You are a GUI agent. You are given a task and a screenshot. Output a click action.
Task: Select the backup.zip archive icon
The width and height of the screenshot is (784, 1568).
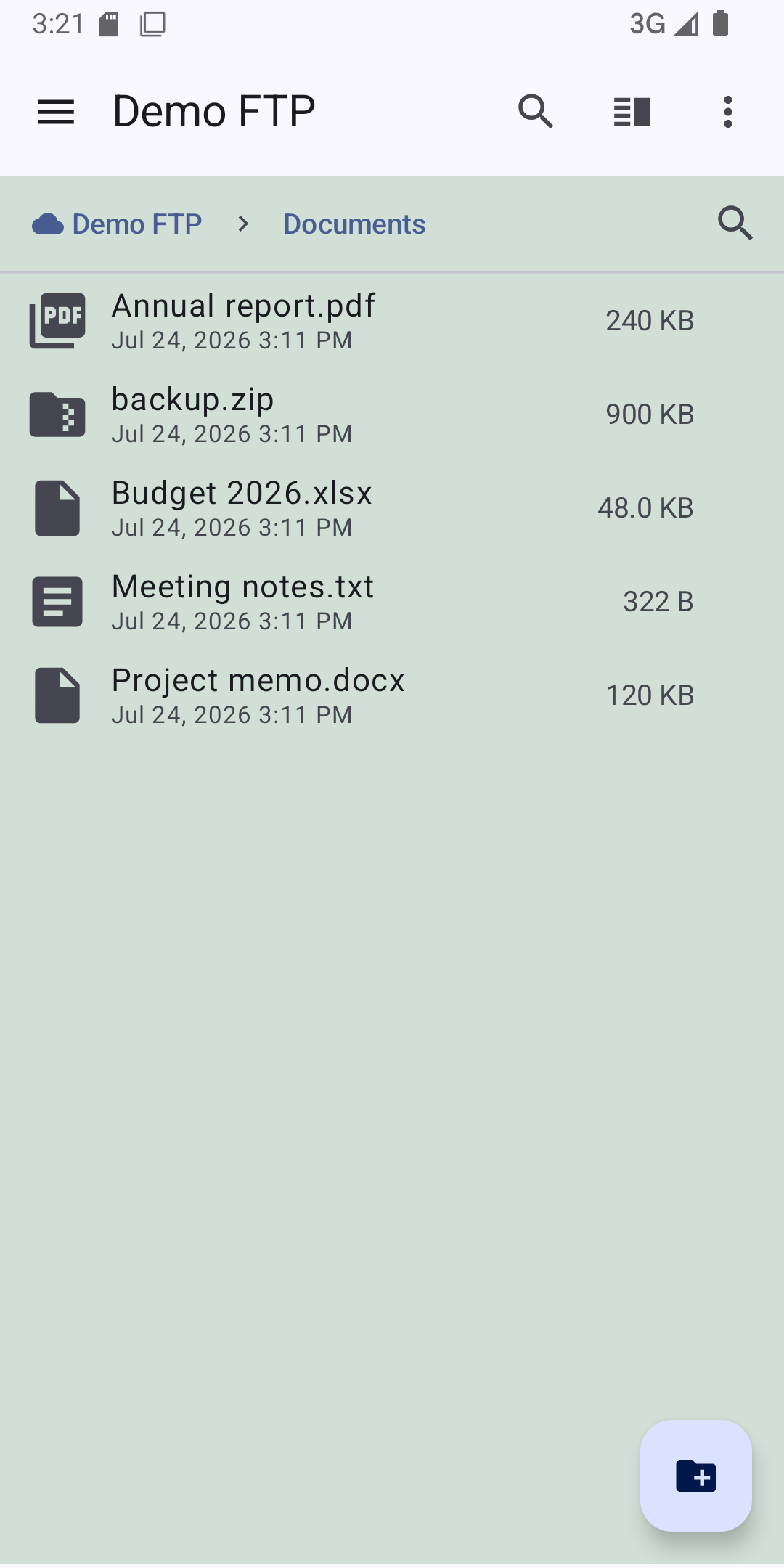click(x=57, y=415)
